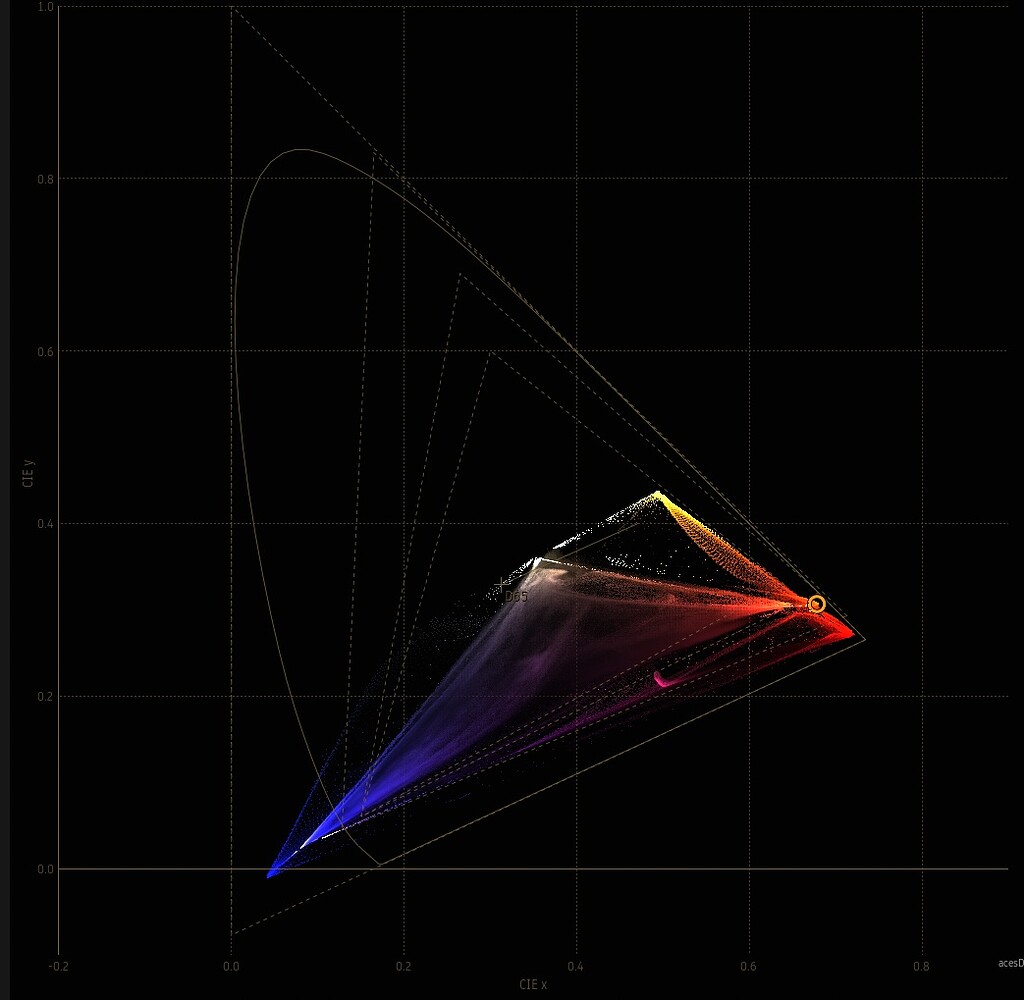The image size is (1024, 1000).
Task: Click the 0.0 tick on the CIE y axis
Action: tap(46, 869)
